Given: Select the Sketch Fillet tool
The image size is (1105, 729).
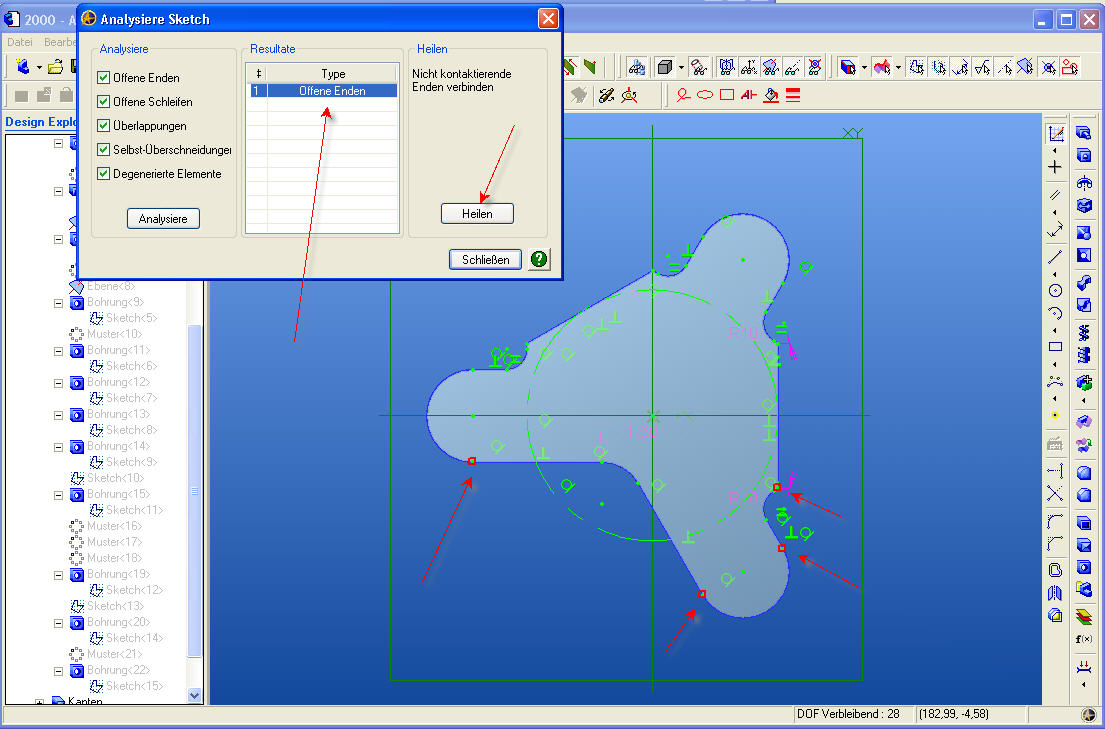Looking at the screenshot, I should click(1055, 522).
